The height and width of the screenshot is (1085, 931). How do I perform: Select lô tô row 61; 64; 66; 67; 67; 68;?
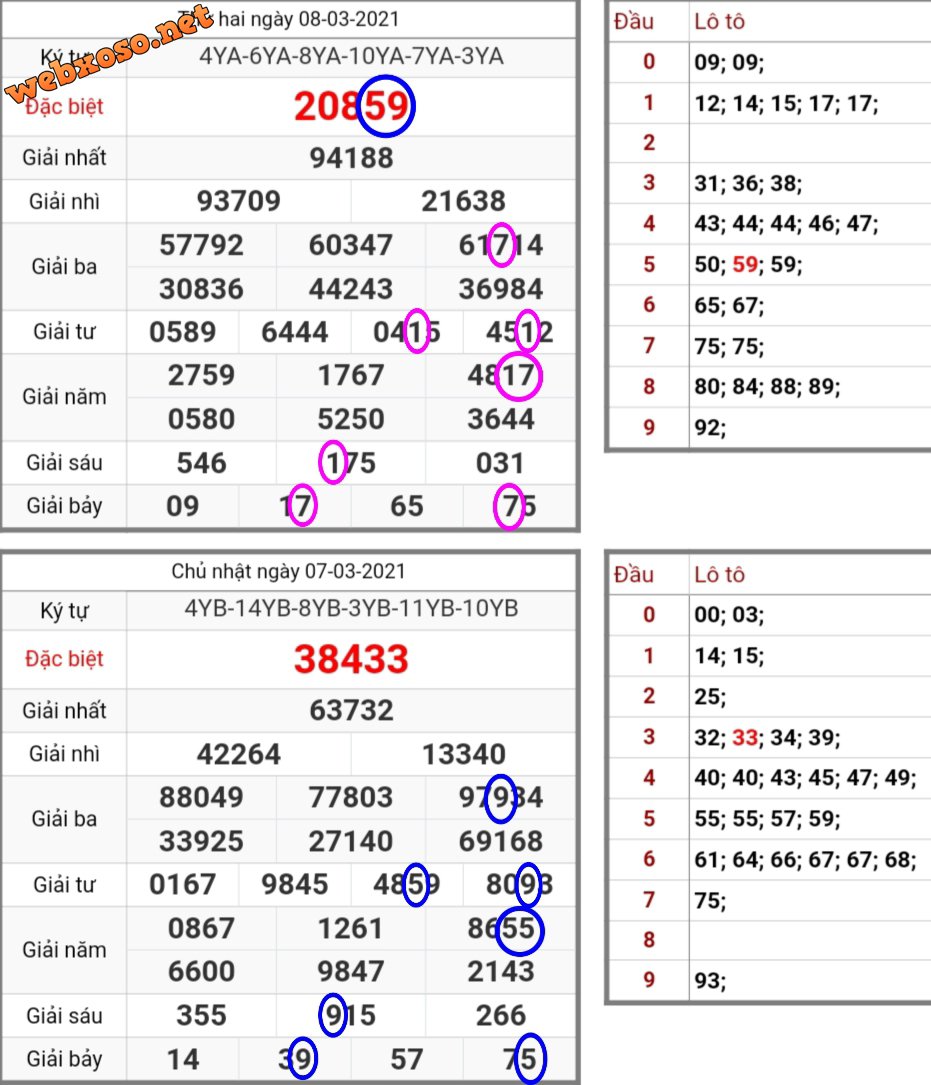click(806, 859)
